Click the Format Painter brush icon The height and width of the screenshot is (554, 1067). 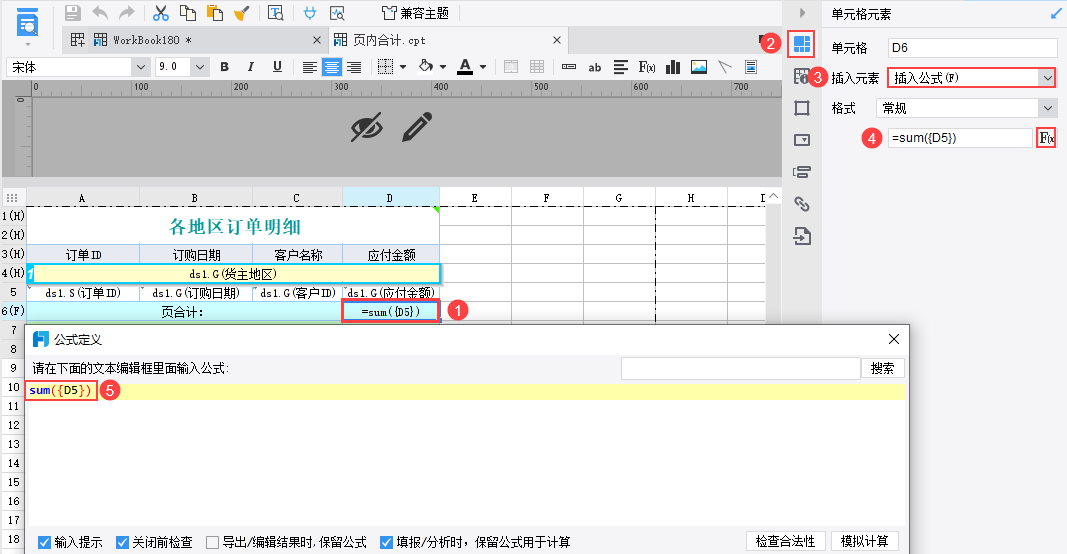click(242, 13)
